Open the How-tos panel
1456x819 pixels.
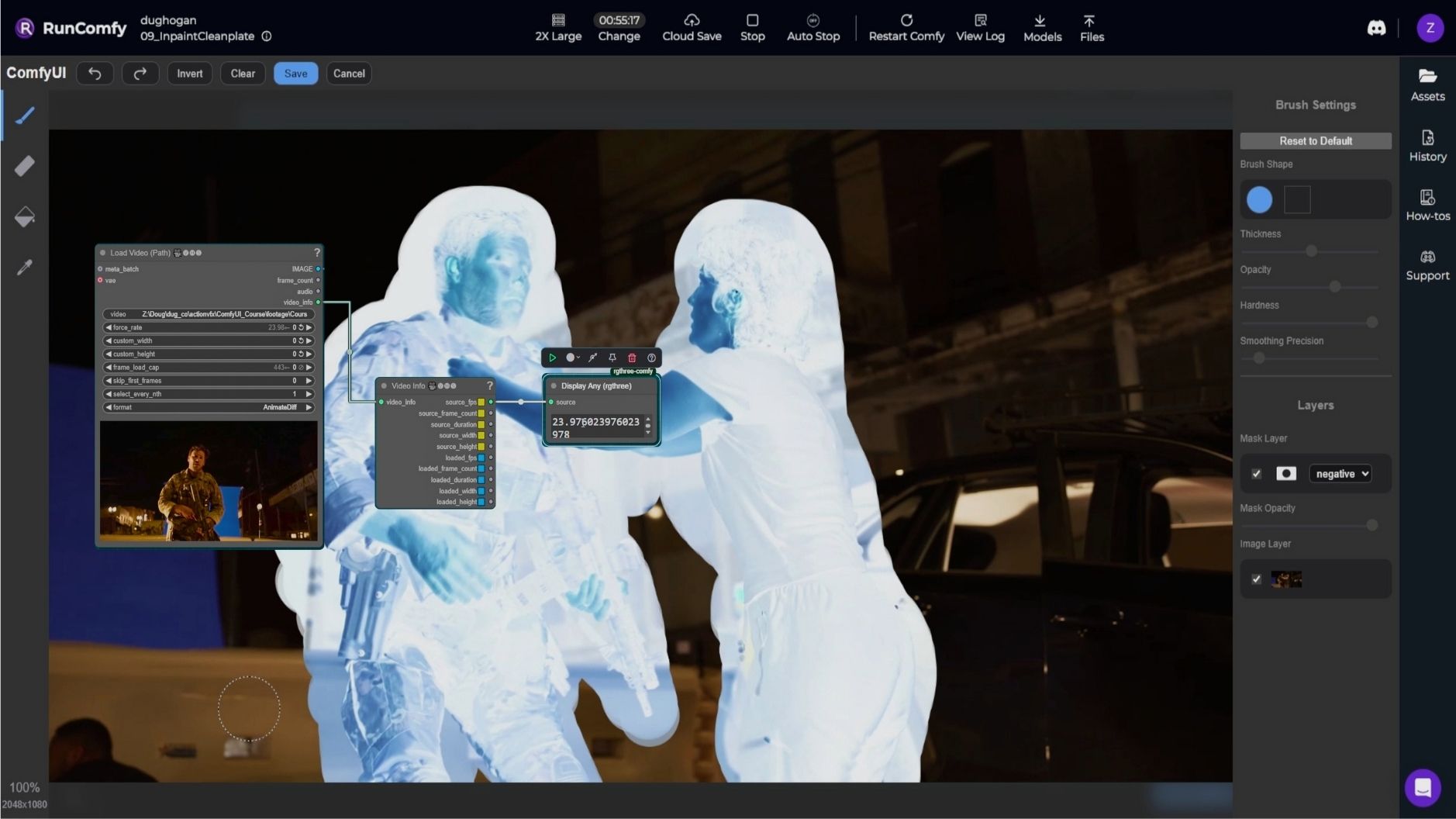[x=1427, y=206]
